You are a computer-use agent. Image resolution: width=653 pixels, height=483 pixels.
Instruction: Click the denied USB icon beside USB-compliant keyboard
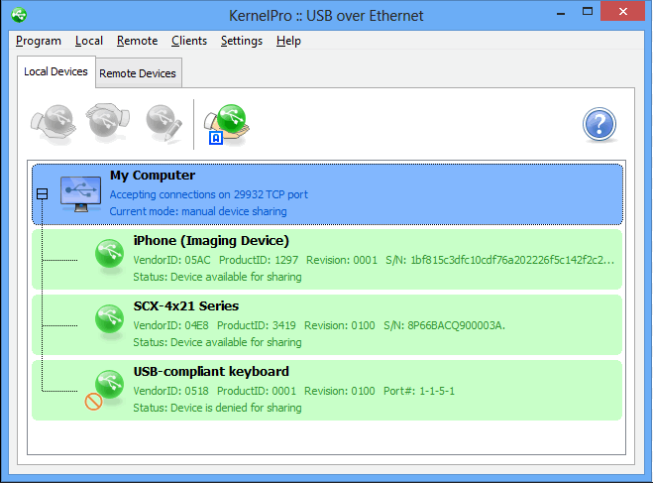(x=105, y=389)
